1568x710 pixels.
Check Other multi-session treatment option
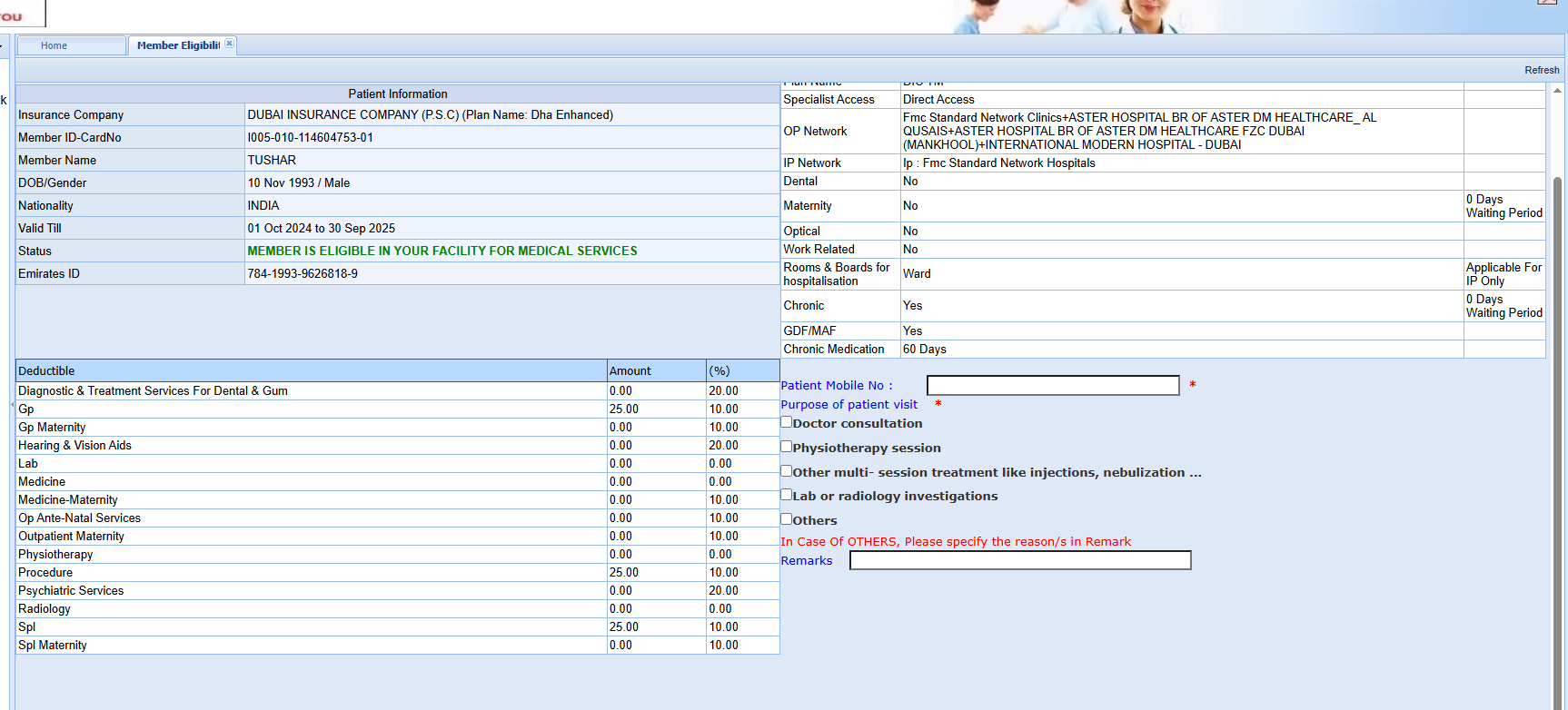tap(787, 471)
